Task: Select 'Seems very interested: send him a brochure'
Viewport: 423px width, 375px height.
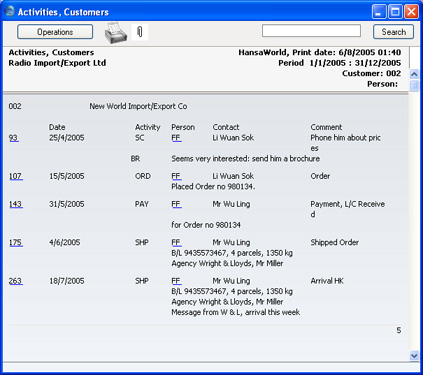Action: pyautogui.click(x=246, y=159)
